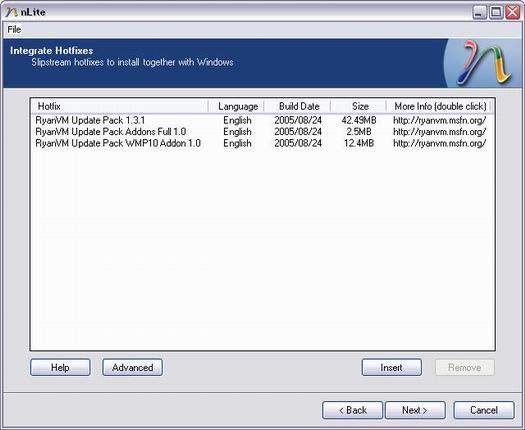Go Back to previous step
The height and width of the screenshot is (430, 525).
(352, 410)
